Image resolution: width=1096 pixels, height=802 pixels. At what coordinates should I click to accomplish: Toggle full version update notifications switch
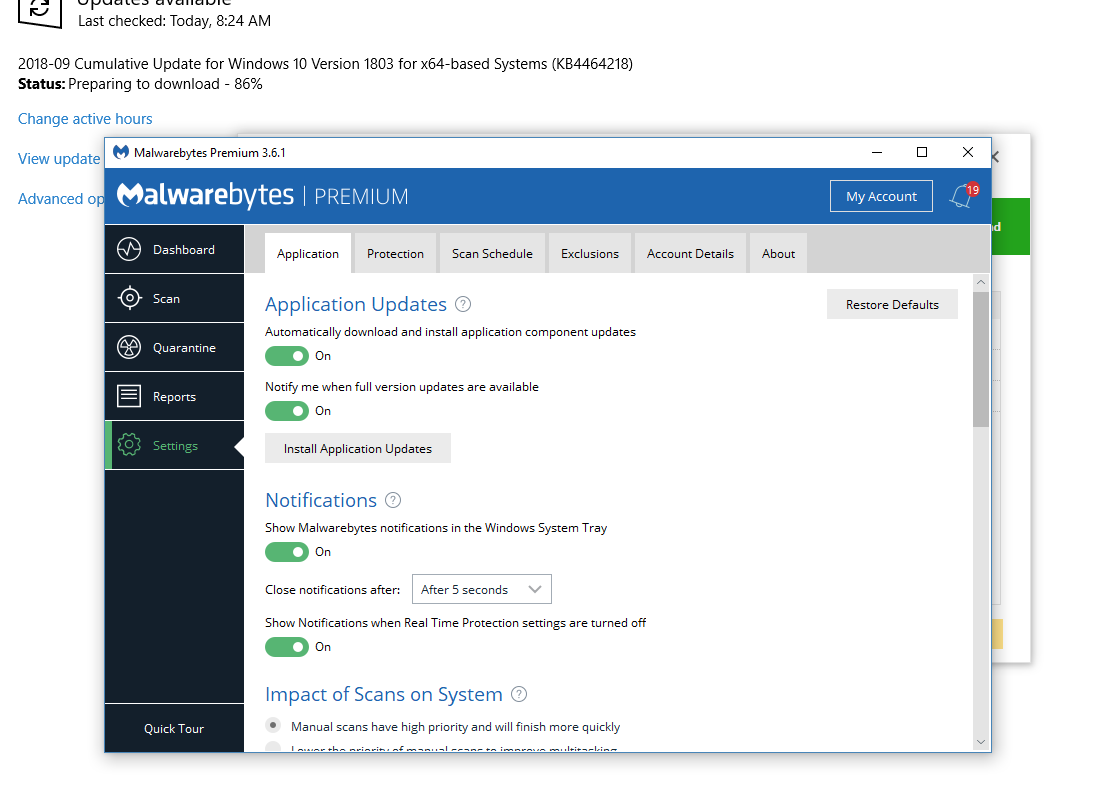tap(287, 411)
